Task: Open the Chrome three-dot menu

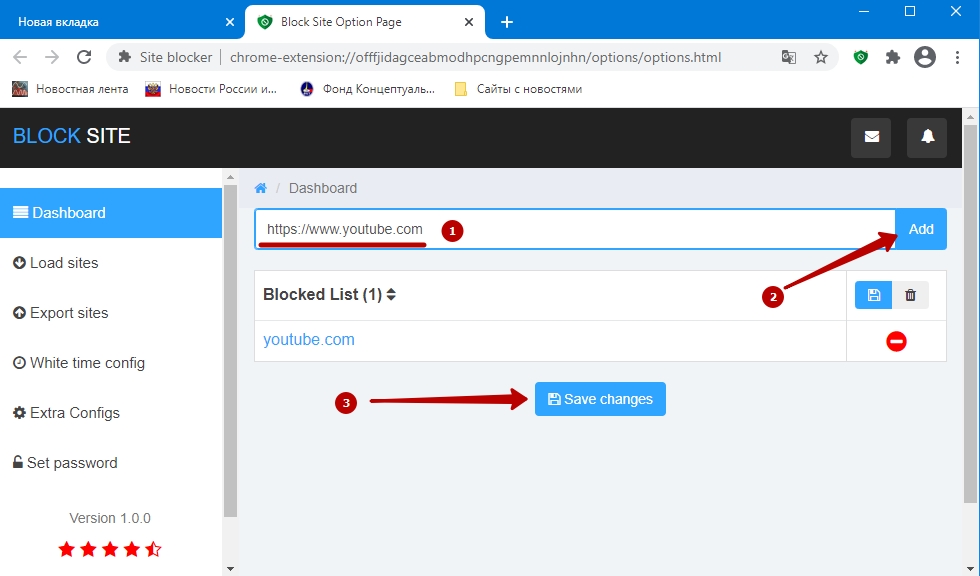Action: (958, 58)
